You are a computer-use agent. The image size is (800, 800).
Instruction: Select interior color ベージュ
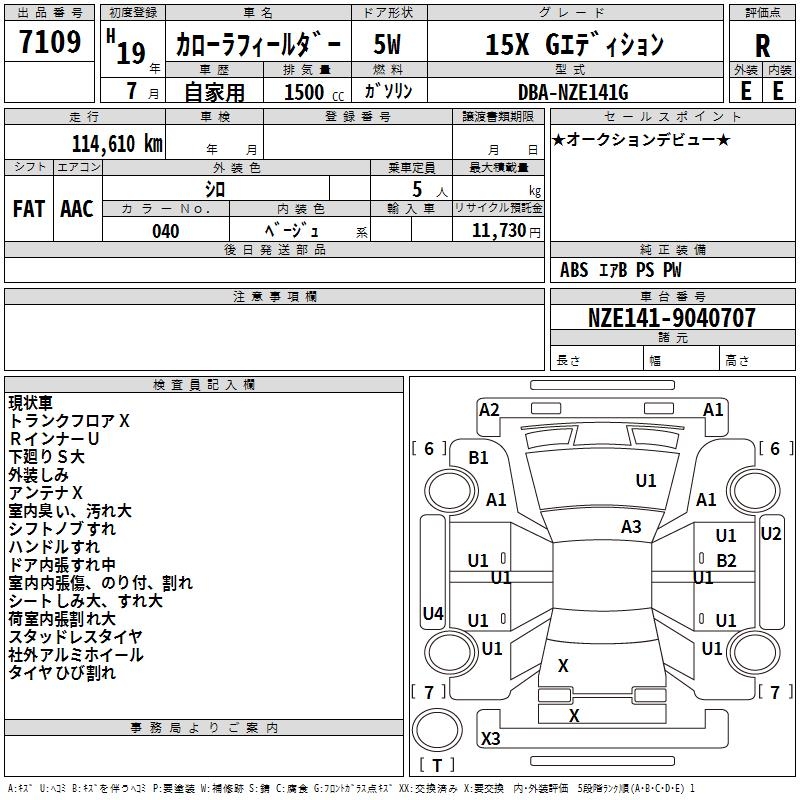coord(292,231)
